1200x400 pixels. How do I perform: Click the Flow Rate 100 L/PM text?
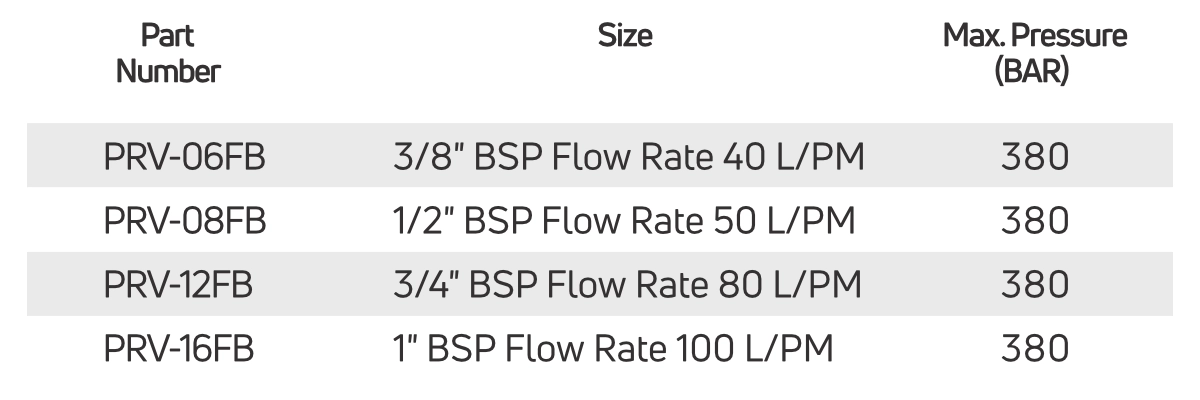point(683,349)
